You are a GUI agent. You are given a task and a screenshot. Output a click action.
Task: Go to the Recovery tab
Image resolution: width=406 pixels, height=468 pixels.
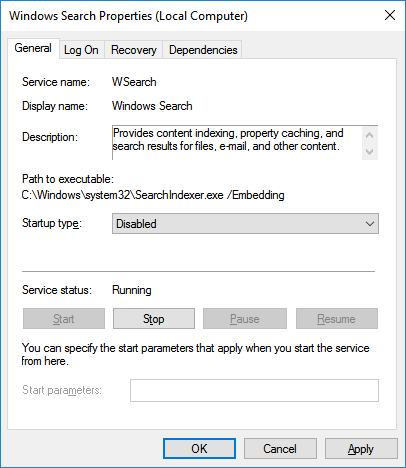[x=134, y=50]
